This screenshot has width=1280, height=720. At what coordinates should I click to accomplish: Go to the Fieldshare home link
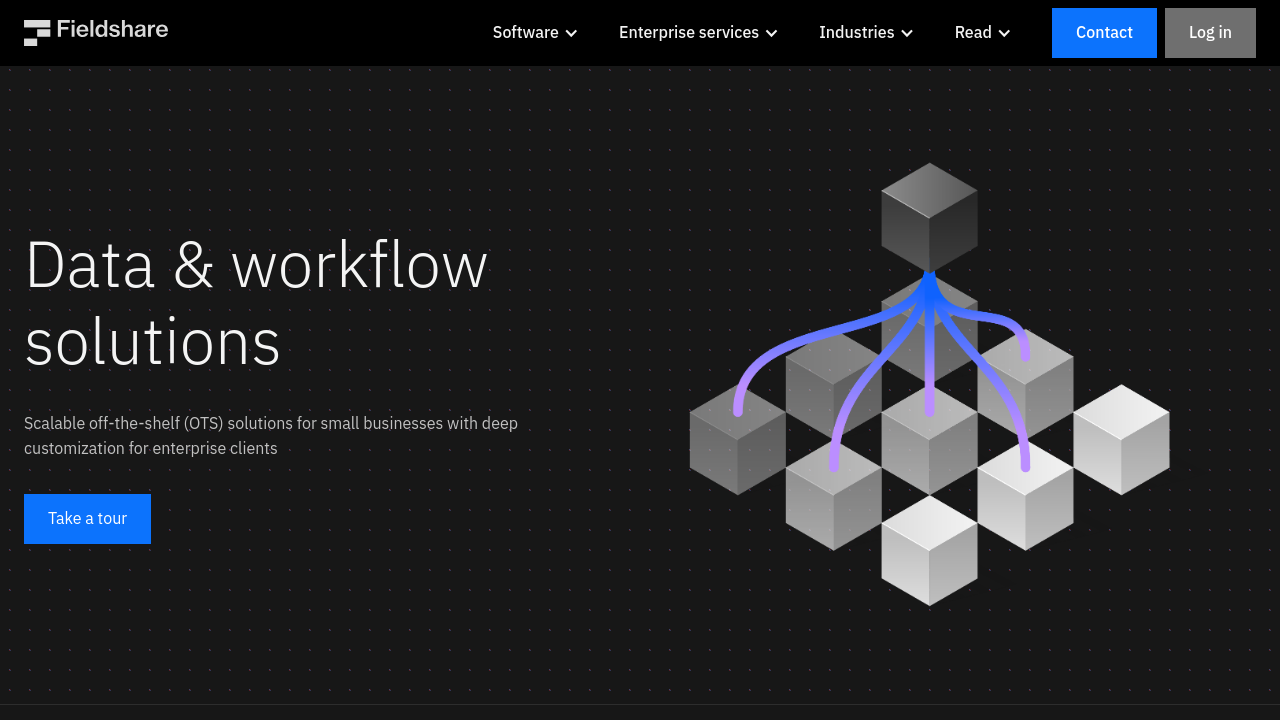[x=96, y=32]
